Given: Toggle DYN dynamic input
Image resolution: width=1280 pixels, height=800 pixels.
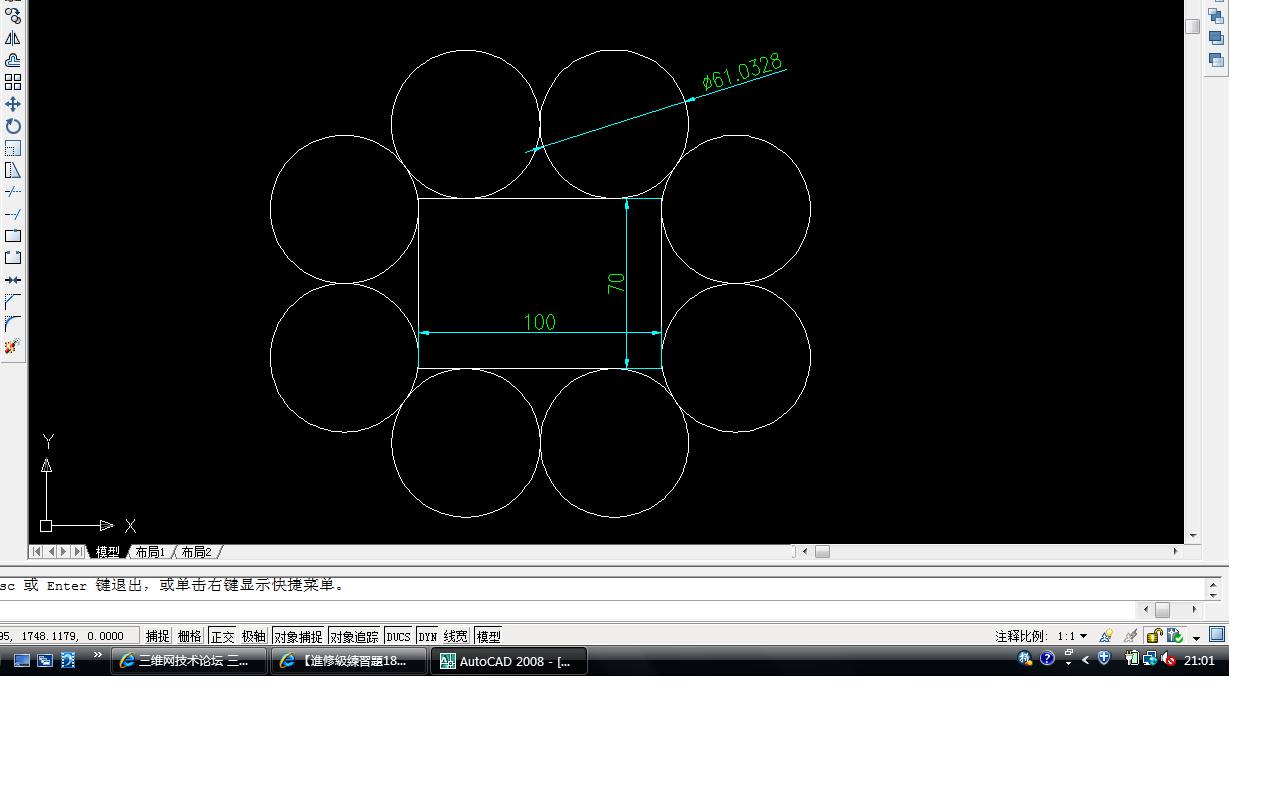Looking at the screenshot, I should pyautogui.click(x=428, y=636).
